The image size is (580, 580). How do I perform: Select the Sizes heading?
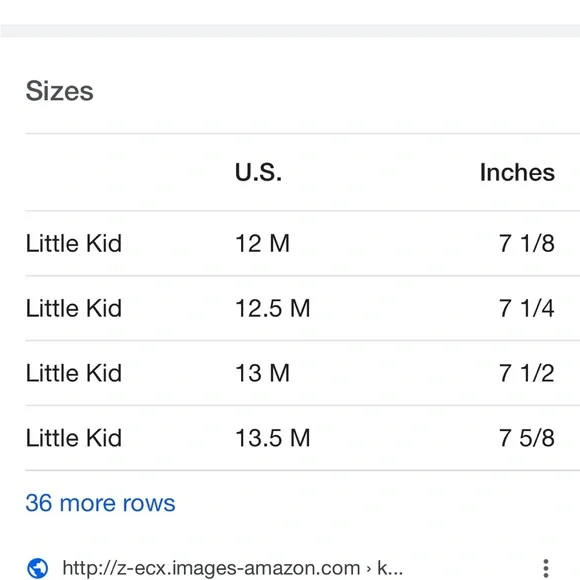pyautogui.click(x=59, y=91)
